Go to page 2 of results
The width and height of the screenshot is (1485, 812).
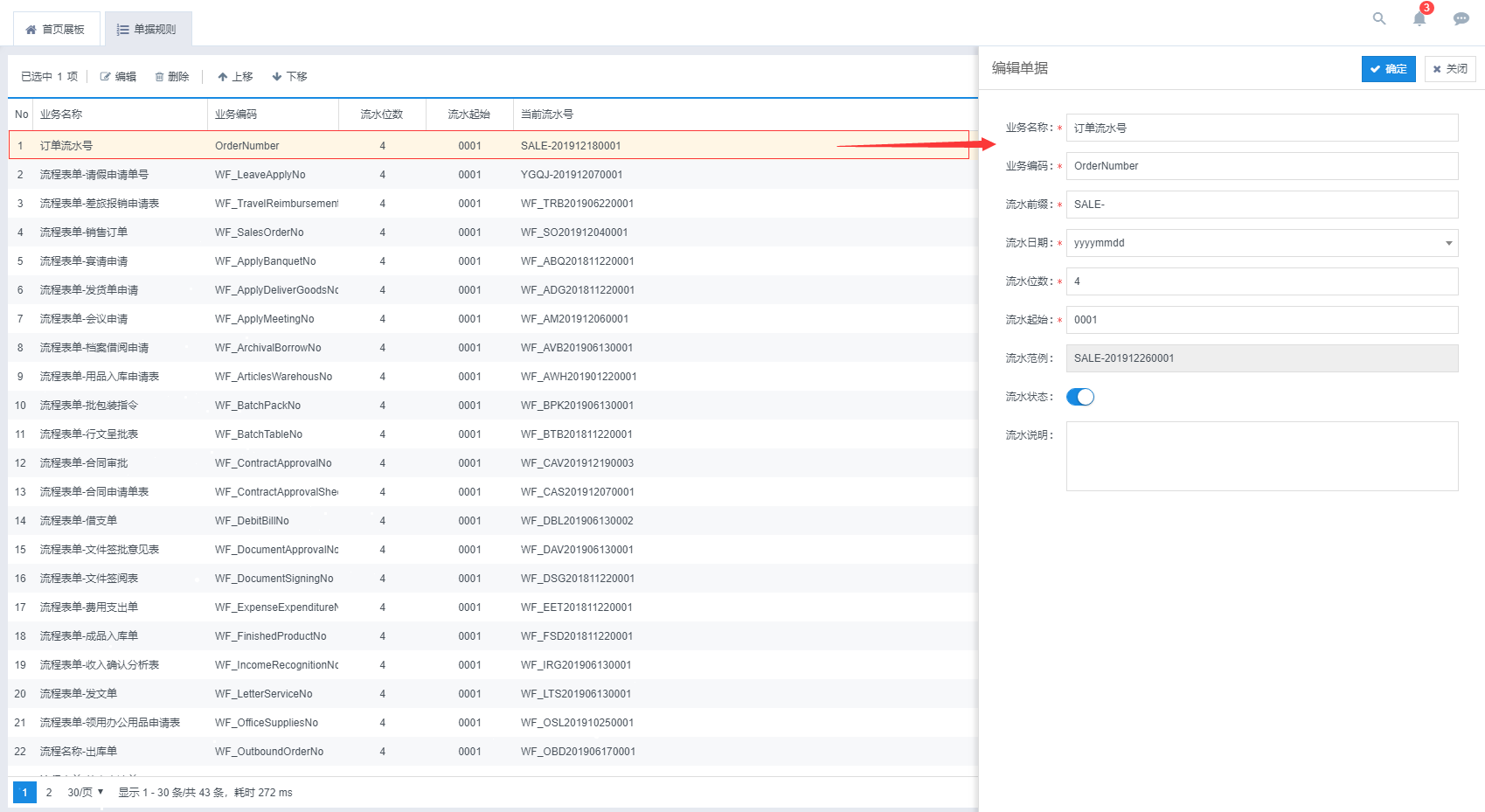click(x=49, y=793)
